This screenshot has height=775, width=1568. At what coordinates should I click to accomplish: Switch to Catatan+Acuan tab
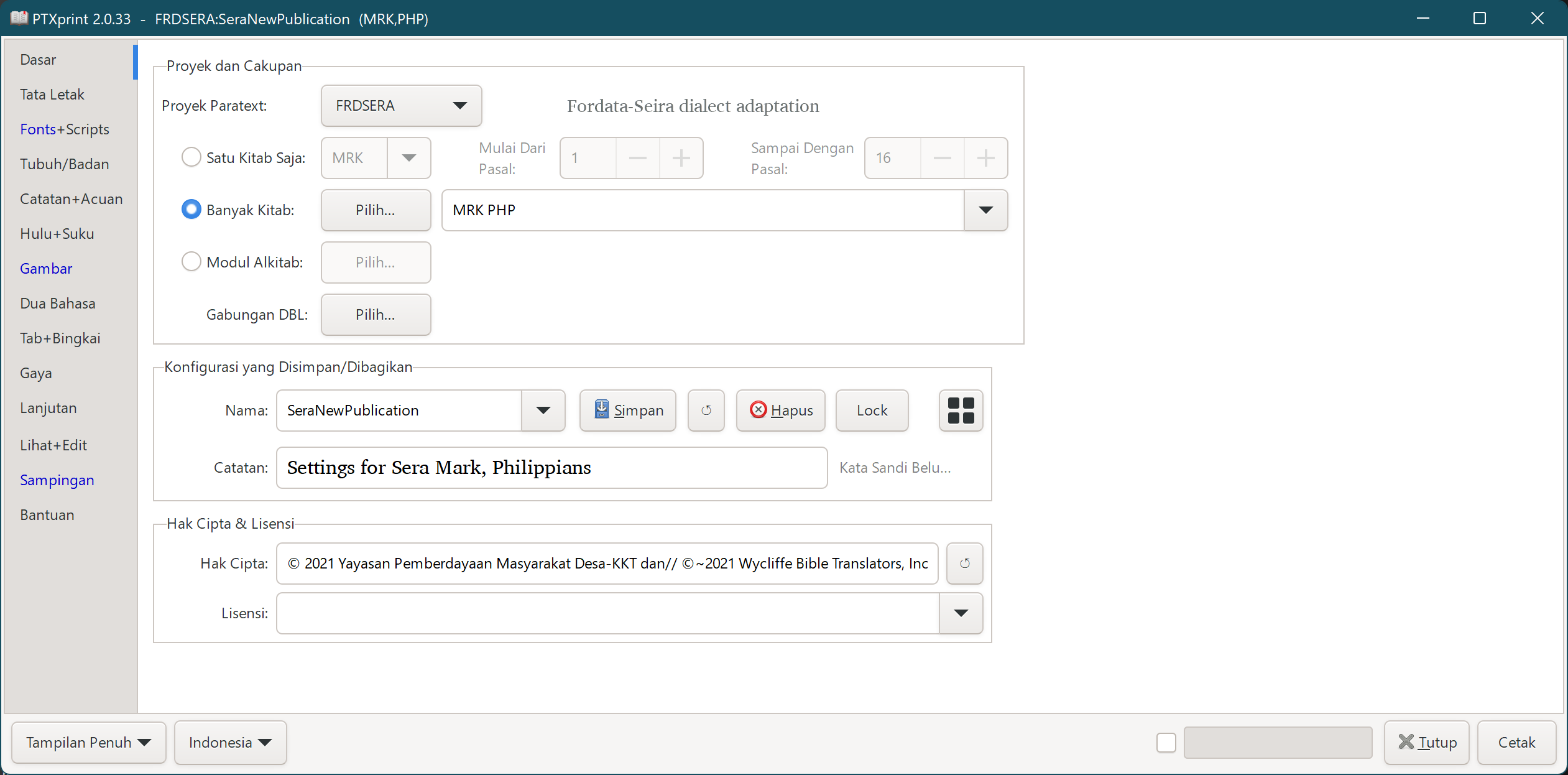coord(71,199)
